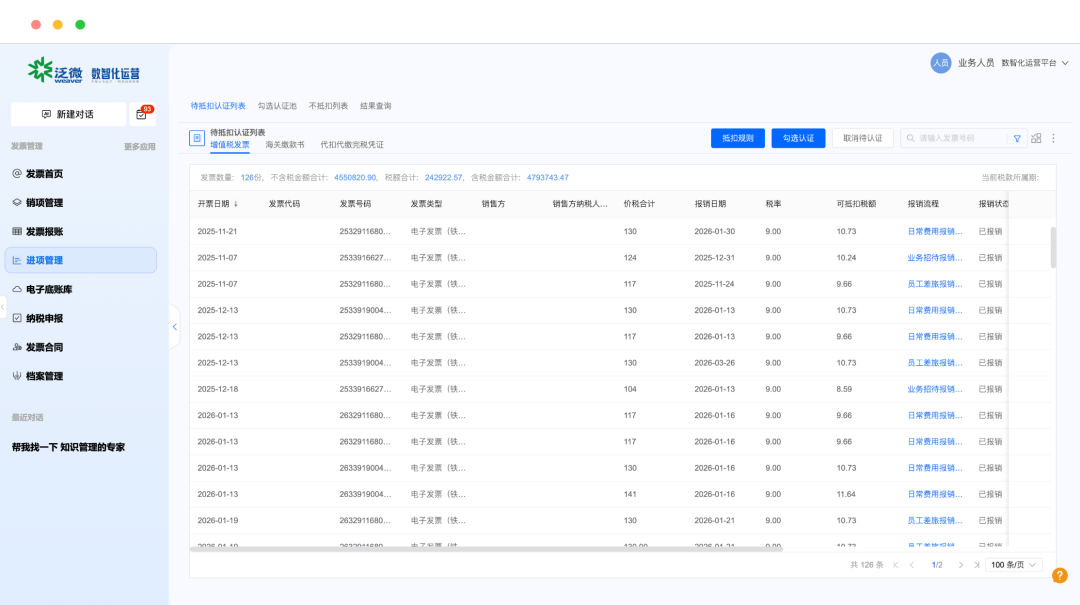Collapse the sidebar with the arrow handle
The image size is (1080, 605).
point(175,327)
